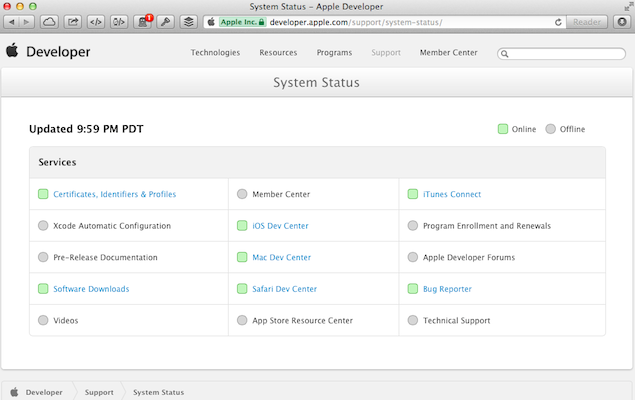Image resolution: width=635 pixels, height=400 pixels.
Task: Click the Apple logo in bottom breadcrumb
Action: (x=14, y=392)
